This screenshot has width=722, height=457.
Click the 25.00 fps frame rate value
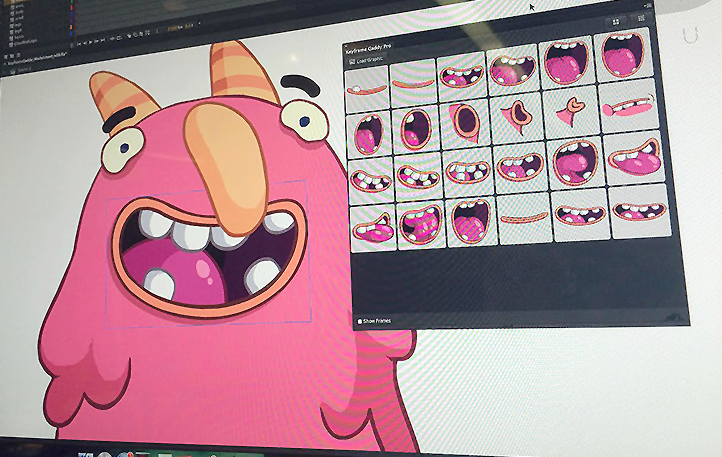pos(175,29)
